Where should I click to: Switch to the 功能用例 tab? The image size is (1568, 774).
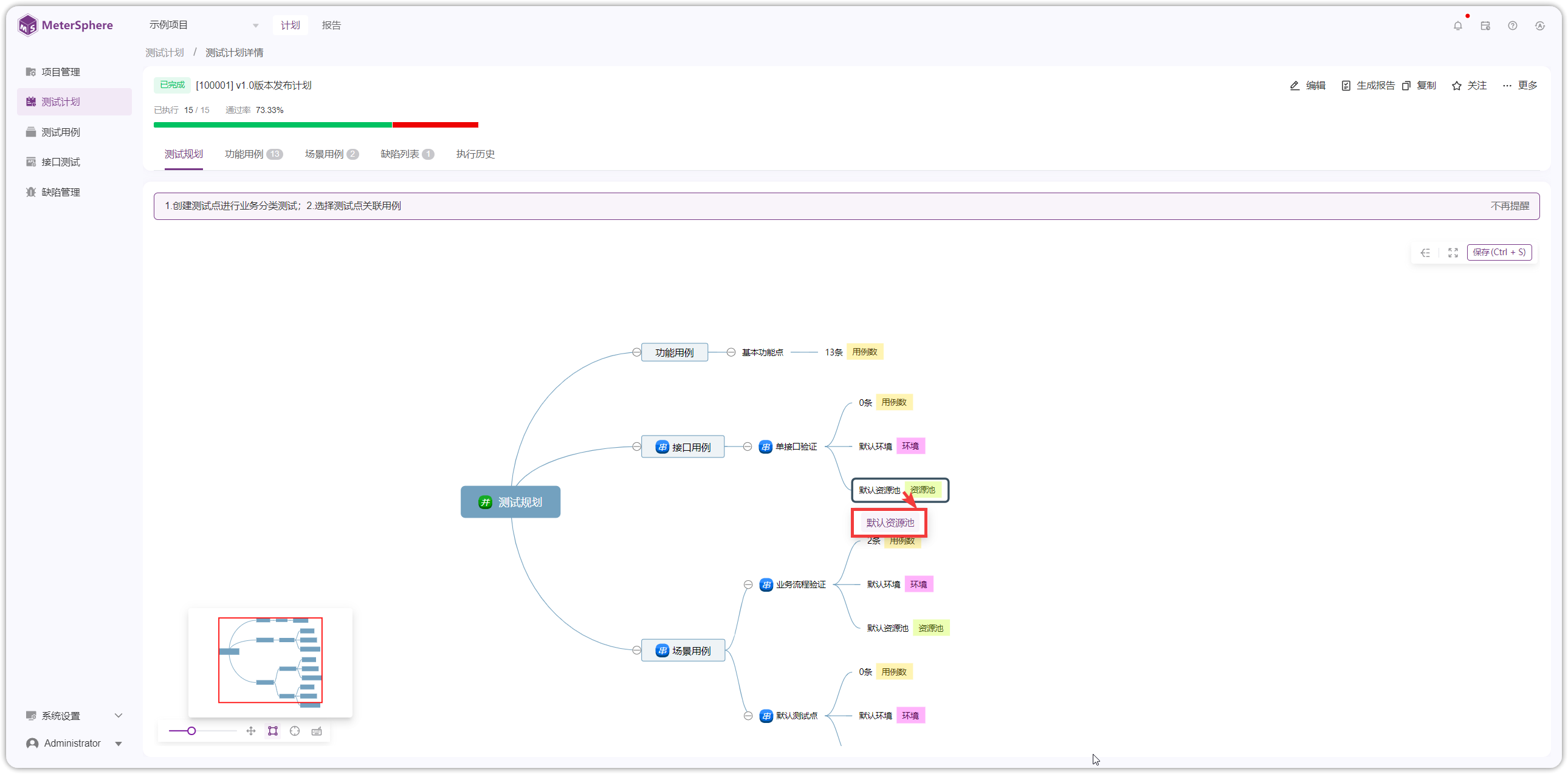(253, 154)
